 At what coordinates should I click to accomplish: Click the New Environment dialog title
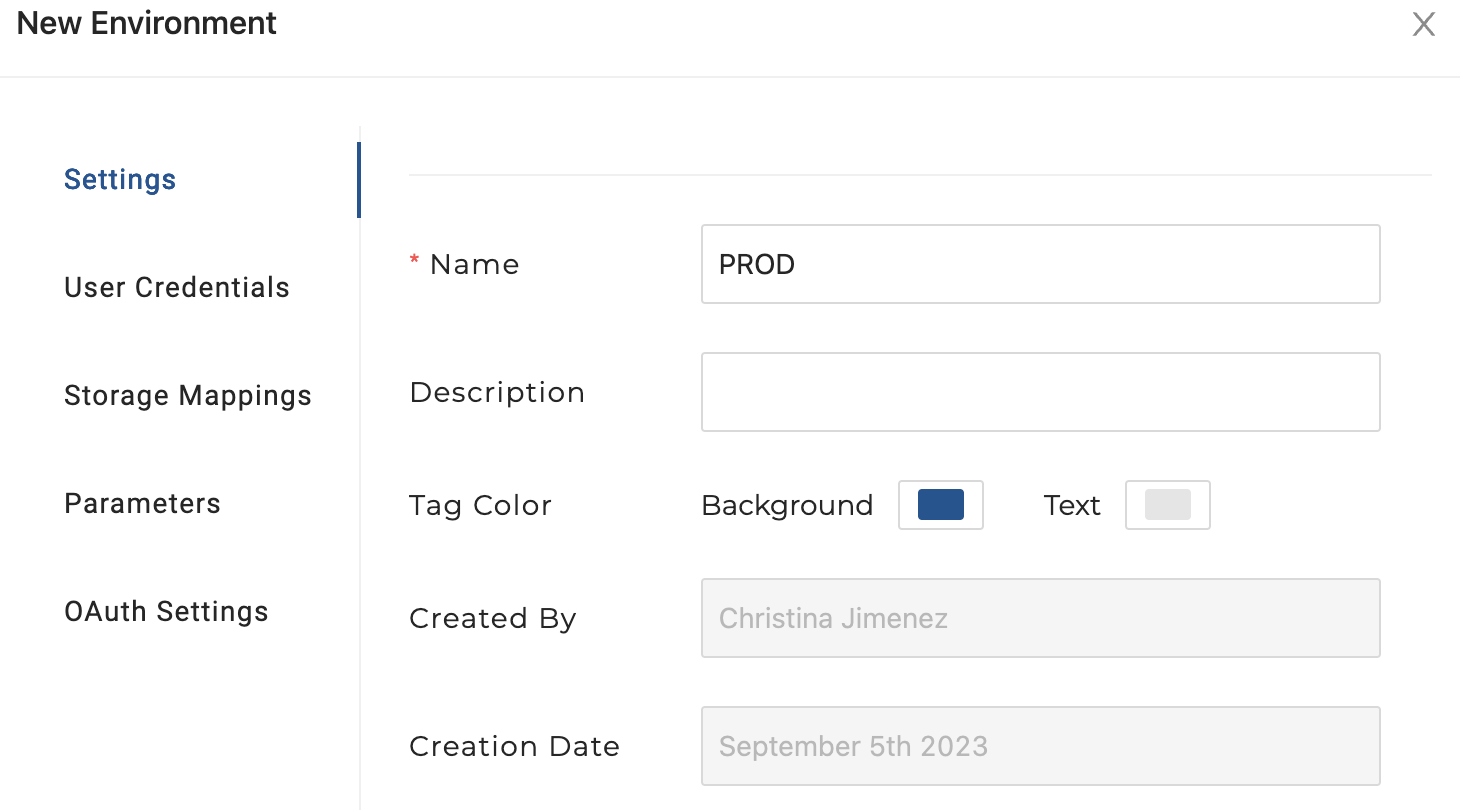click(147, 24)
